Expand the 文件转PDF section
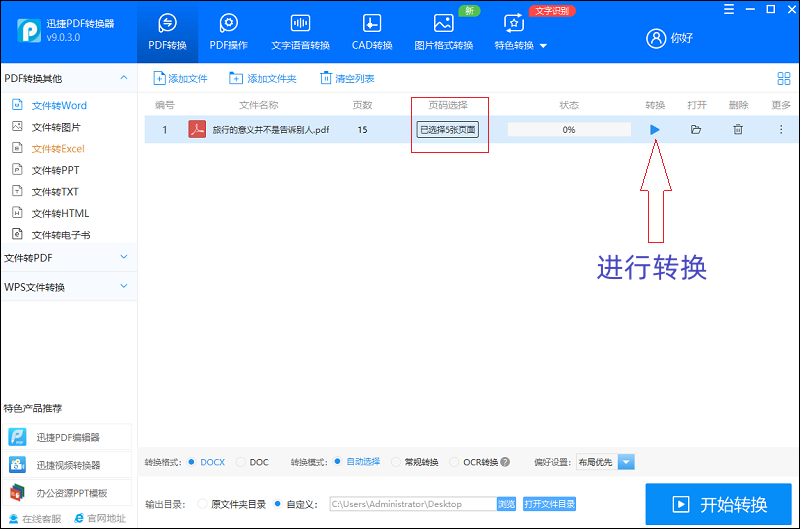Screen dimensions: 800x530 point(124,257)
